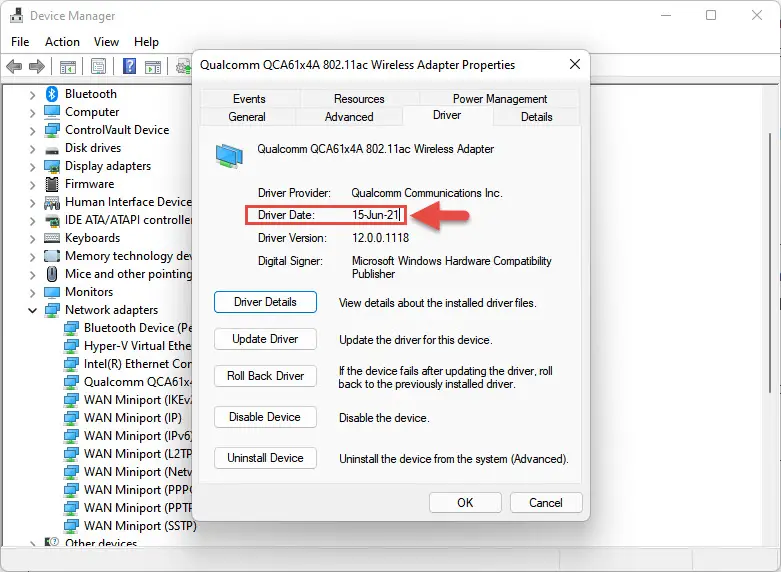The height and width of the screenshot is (572, 781).
Task: Click the Disable Device button
Action: pos(265,417)
